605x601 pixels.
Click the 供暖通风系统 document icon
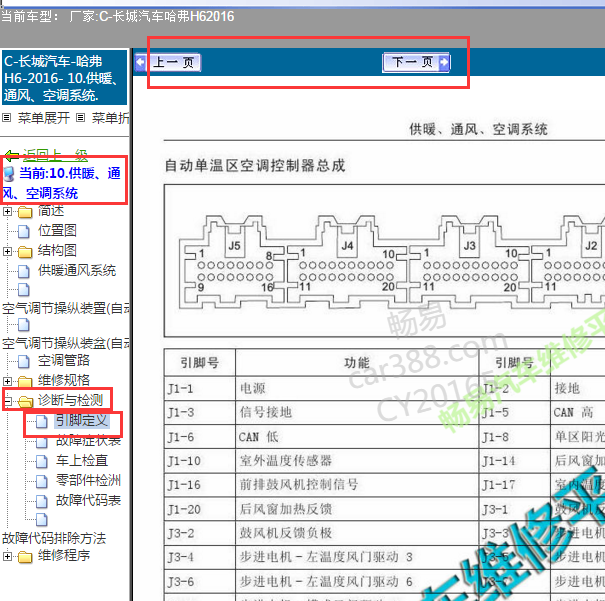click(24, 271)
